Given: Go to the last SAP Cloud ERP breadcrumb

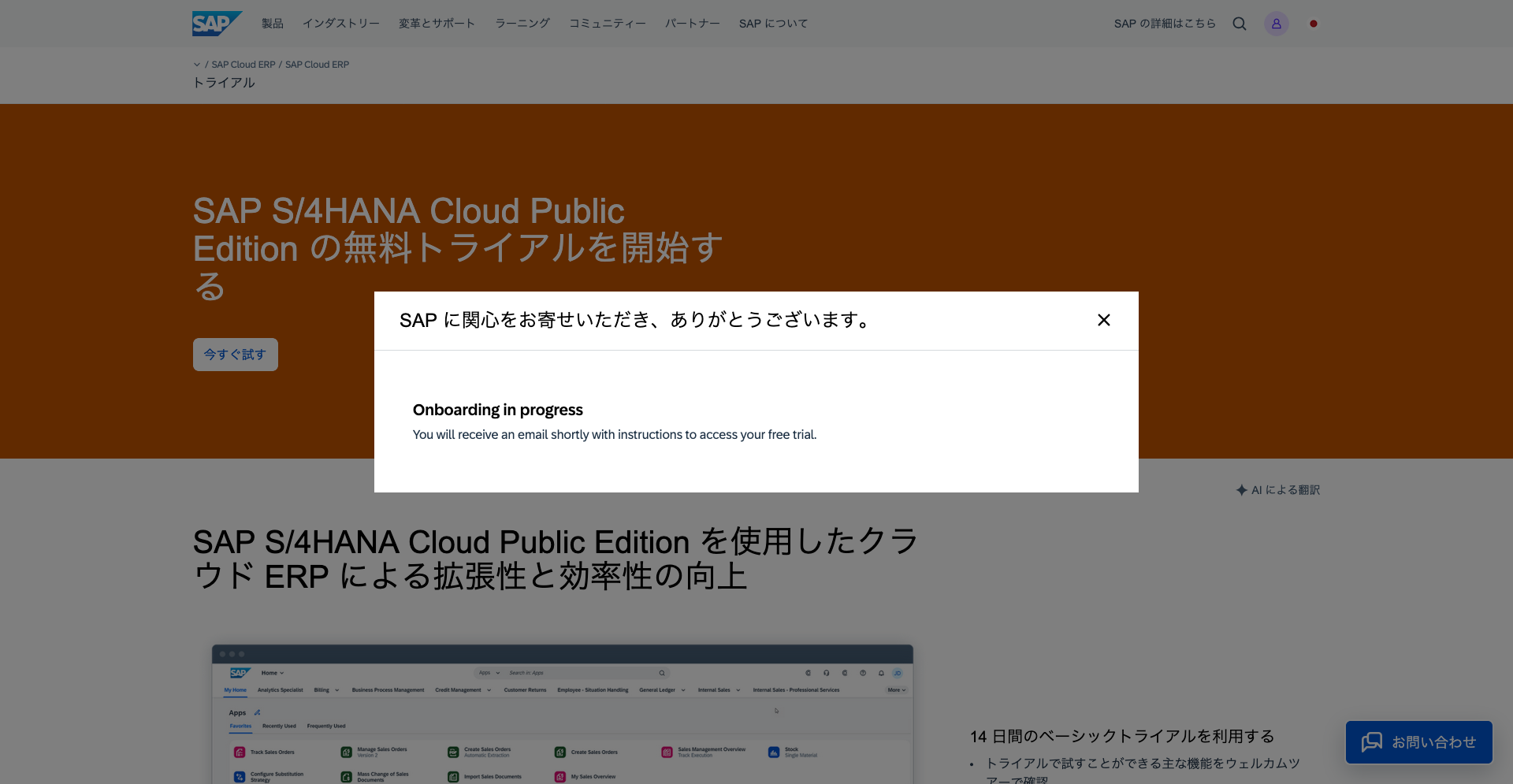Looking at the screenshot, I should [317, 65].
